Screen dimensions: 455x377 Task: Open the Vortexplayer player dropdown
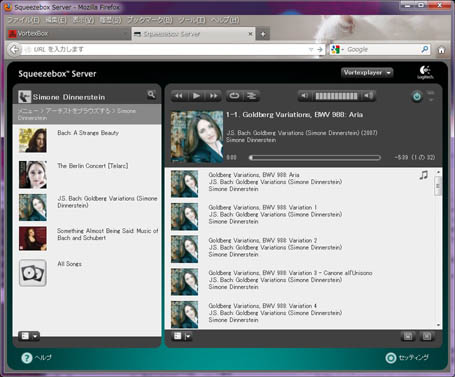coord(367,73)
